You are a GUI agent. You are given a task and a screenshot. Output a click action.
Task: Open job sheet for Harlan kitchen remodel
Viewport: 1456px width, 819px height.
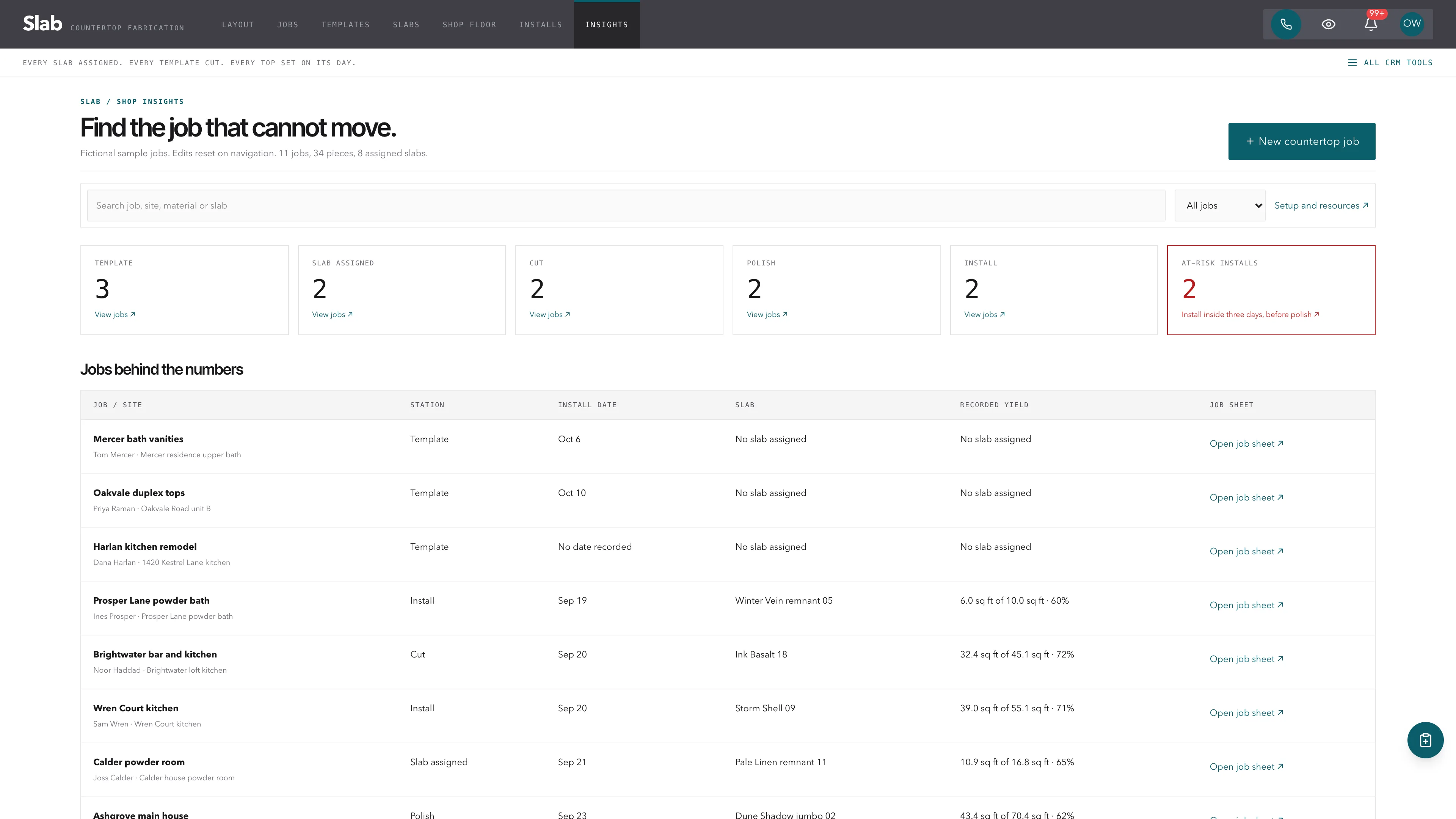[x=1246, y=551]
